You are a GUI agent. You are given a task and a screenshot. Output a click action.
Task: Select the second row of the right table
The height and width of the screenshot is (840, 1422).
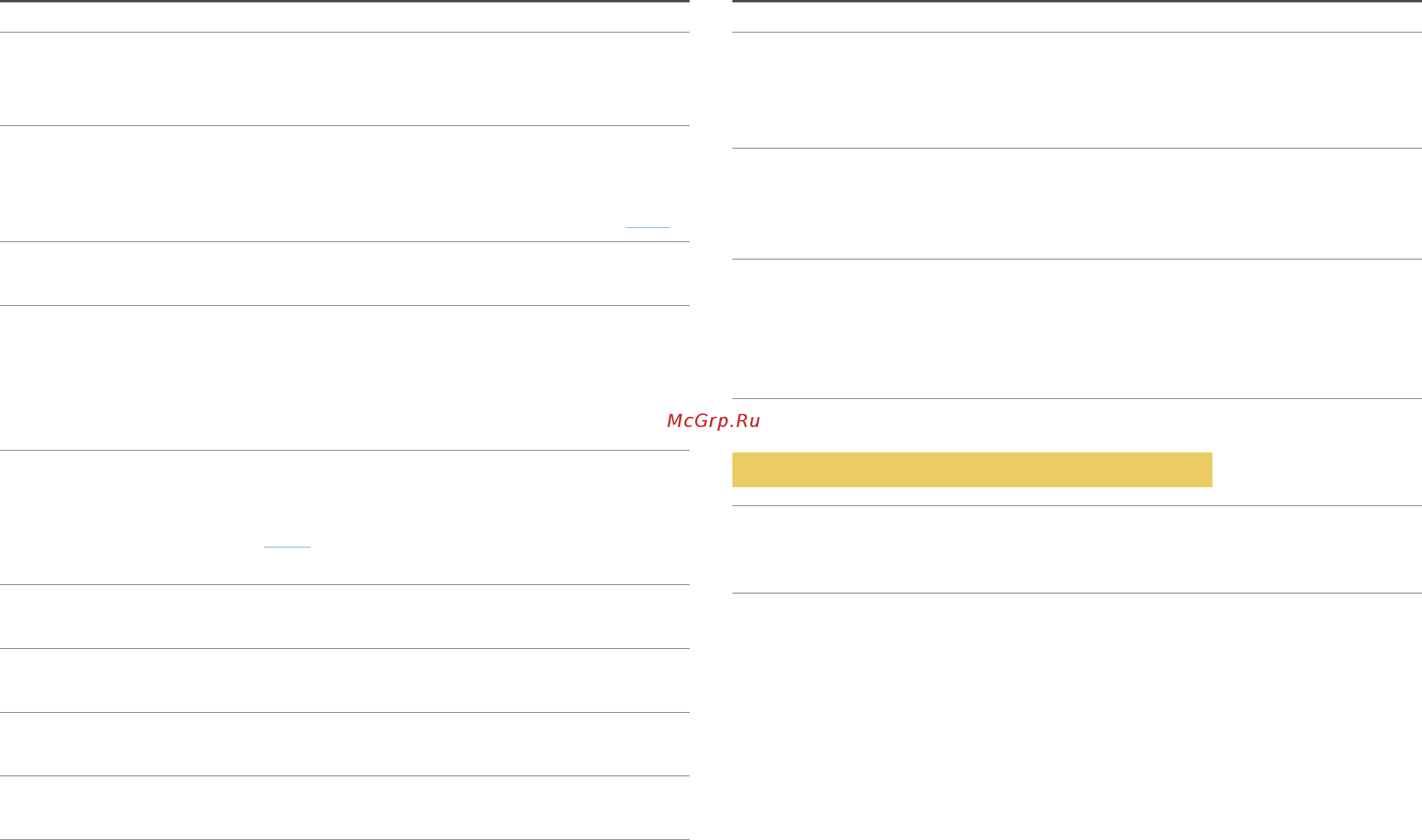(x=1077, y=204)
